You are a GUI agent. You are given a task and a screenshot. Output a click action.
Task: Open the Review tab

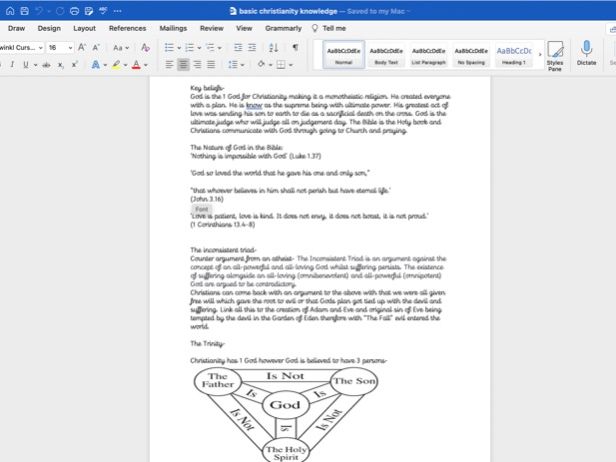[212, 28]
